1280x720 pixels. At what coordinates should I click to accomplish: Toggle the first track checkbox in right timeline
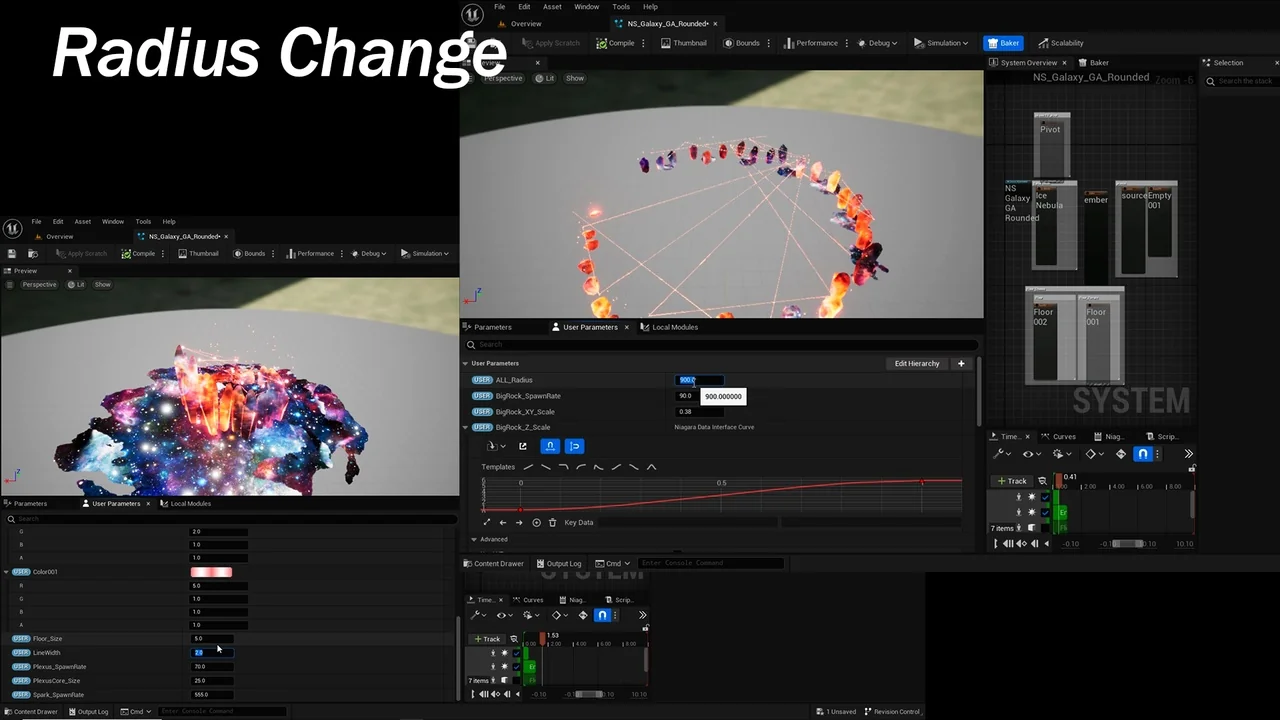click(1045, 497)
